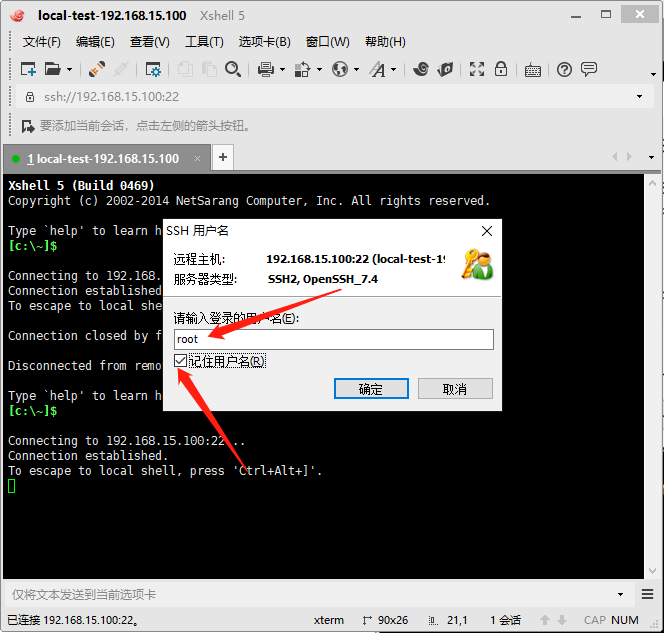The image size is (664, 633).
Task: Click the next tab arrow
Action: coord(630,157)
